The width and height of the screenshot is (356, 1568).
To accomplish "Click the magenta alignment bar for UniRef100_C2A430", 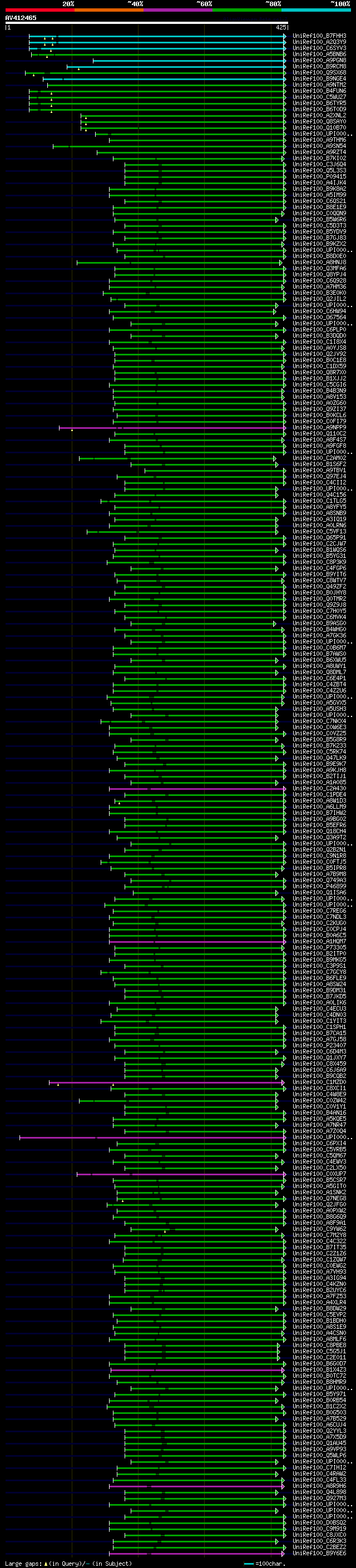I will coord(198,789).
